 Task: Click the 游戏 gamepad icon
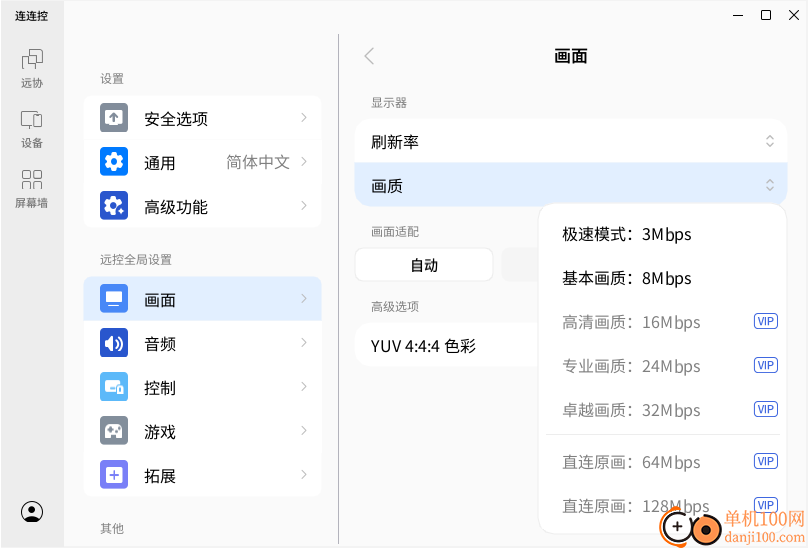[114, 430]
